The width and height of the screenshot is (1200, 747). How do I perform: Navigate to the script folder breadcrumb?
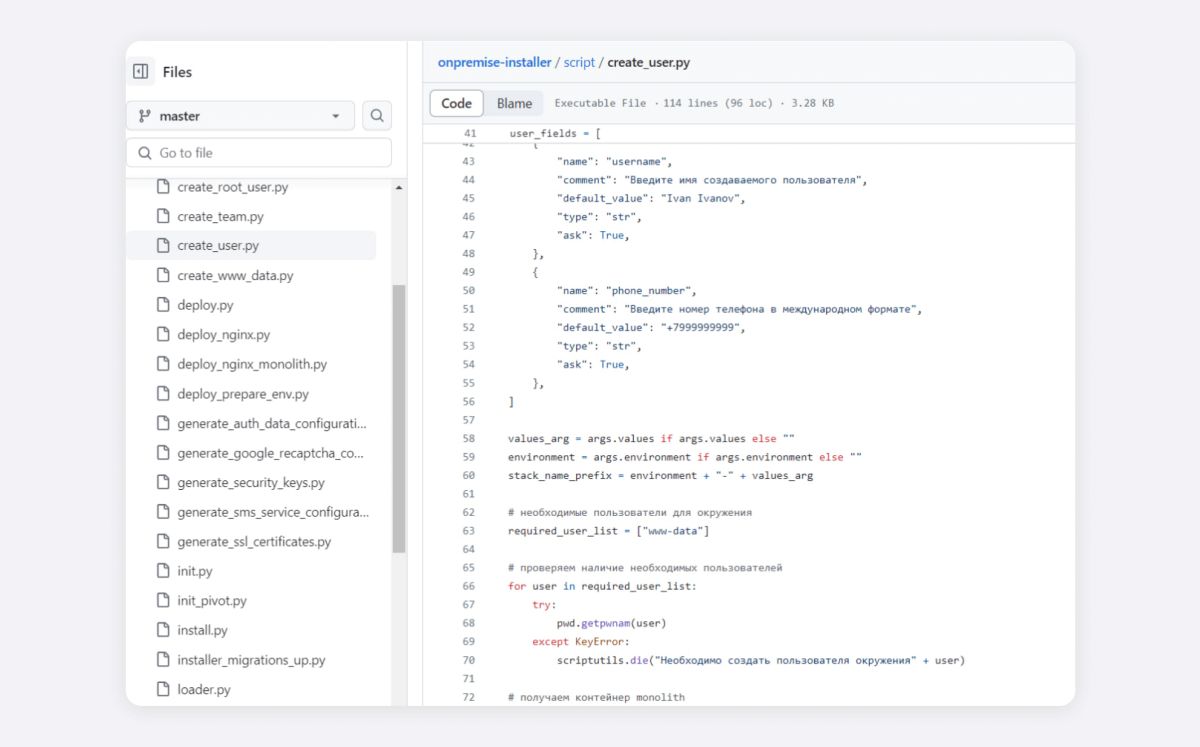[x=579, y=62]
